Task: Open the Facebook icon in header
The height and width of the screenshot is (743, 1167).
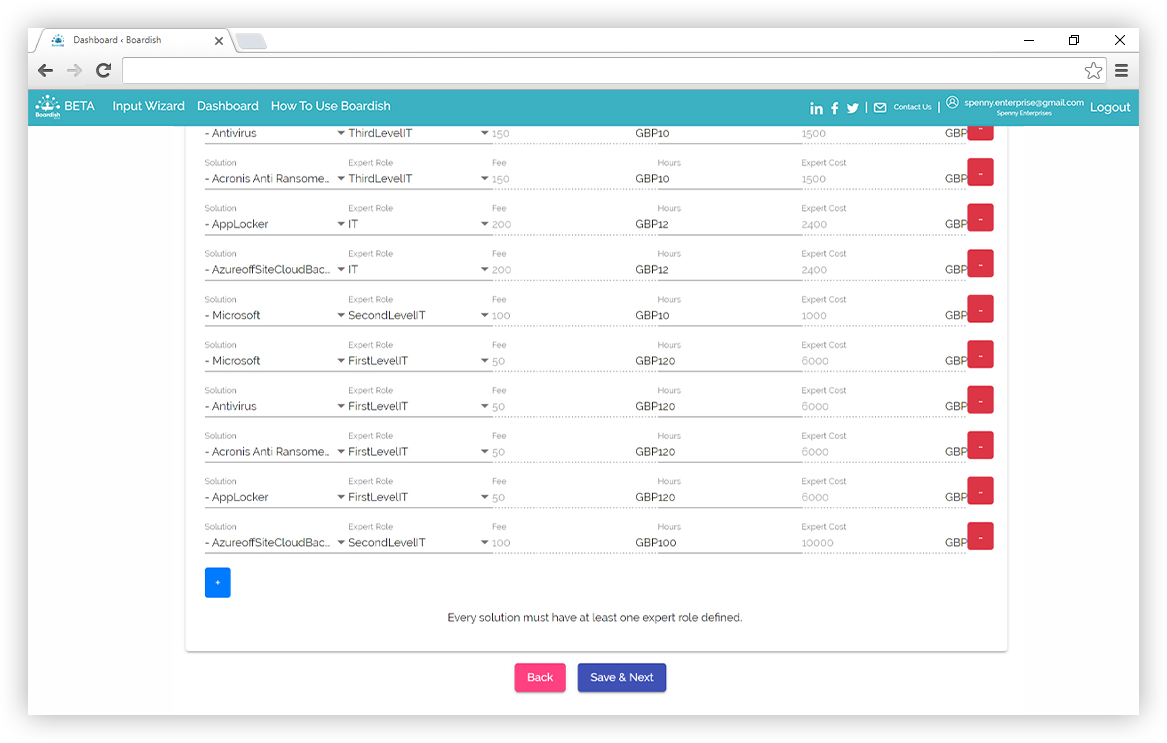Action: [x=835, y=108]
